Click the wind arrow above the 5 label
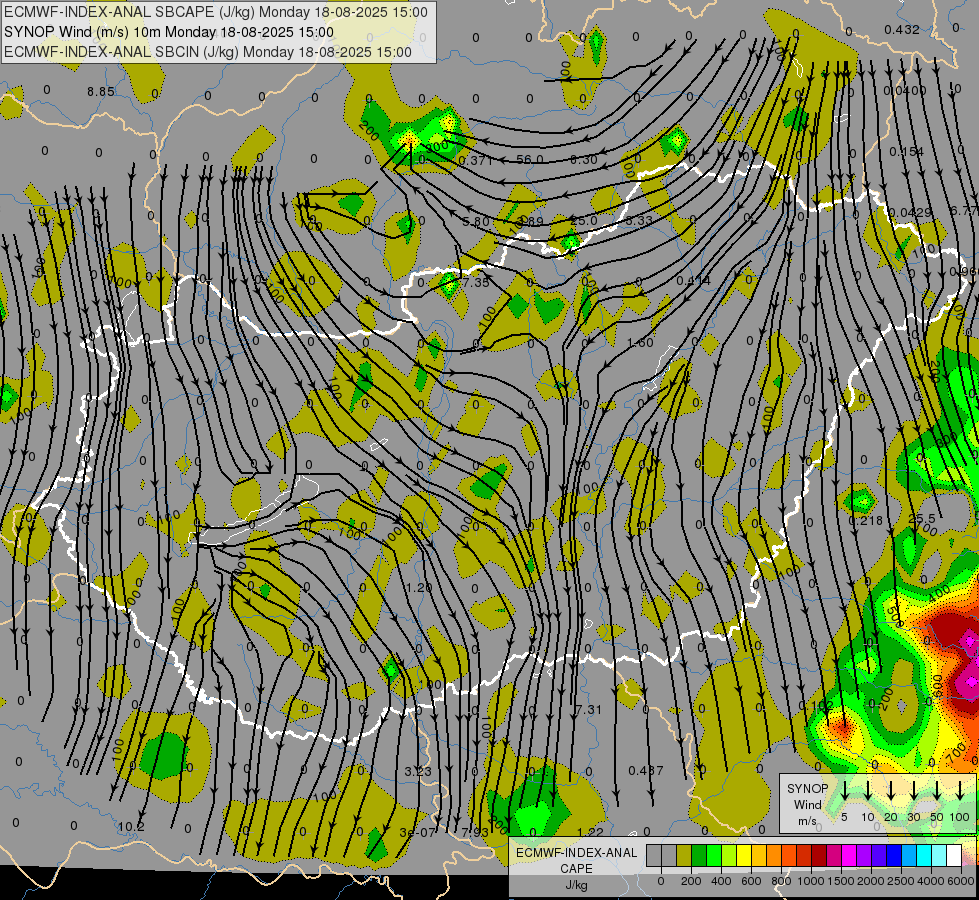The height and width of the screenshot is (900, 979). [845, 790]
